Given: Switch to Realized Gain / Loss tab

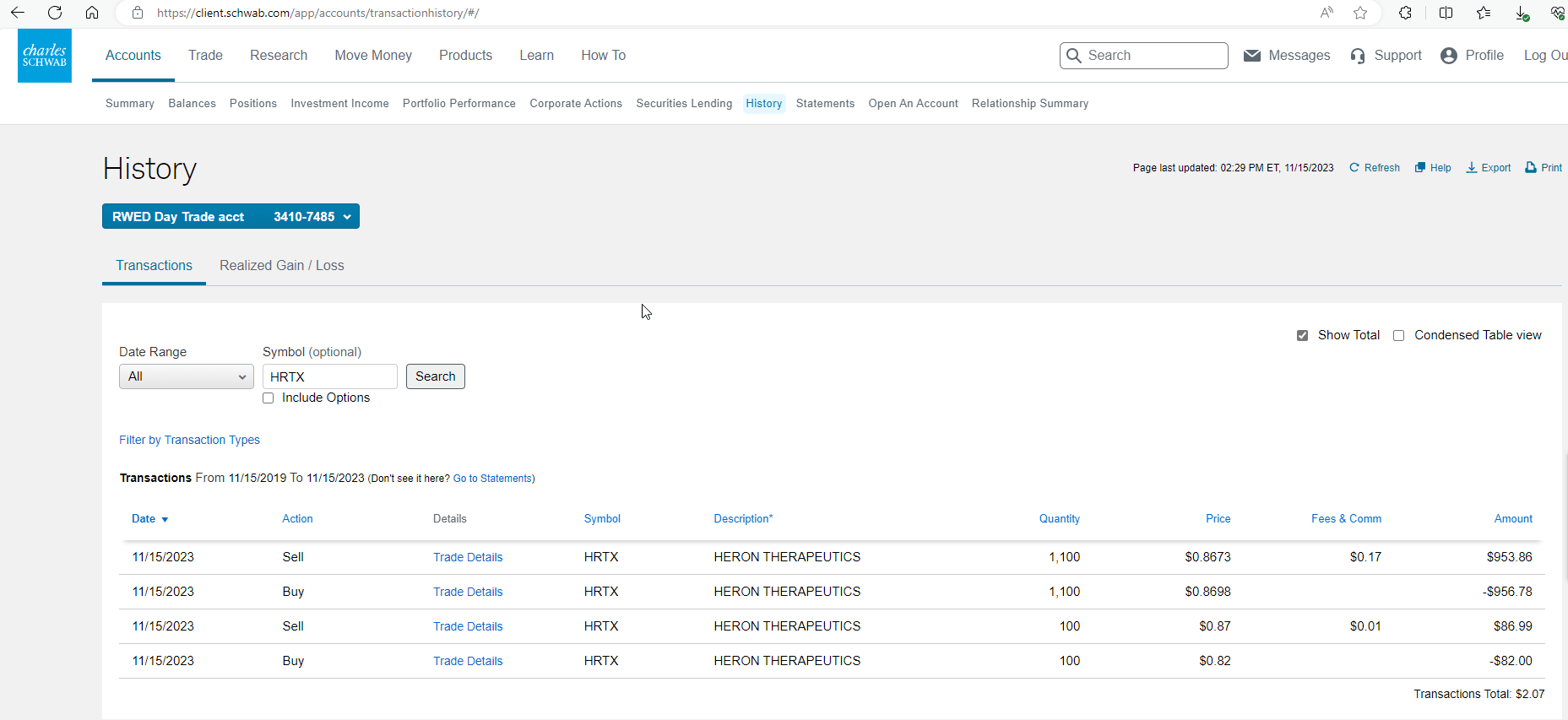Looking at the screenshot, I should [281, 266].
